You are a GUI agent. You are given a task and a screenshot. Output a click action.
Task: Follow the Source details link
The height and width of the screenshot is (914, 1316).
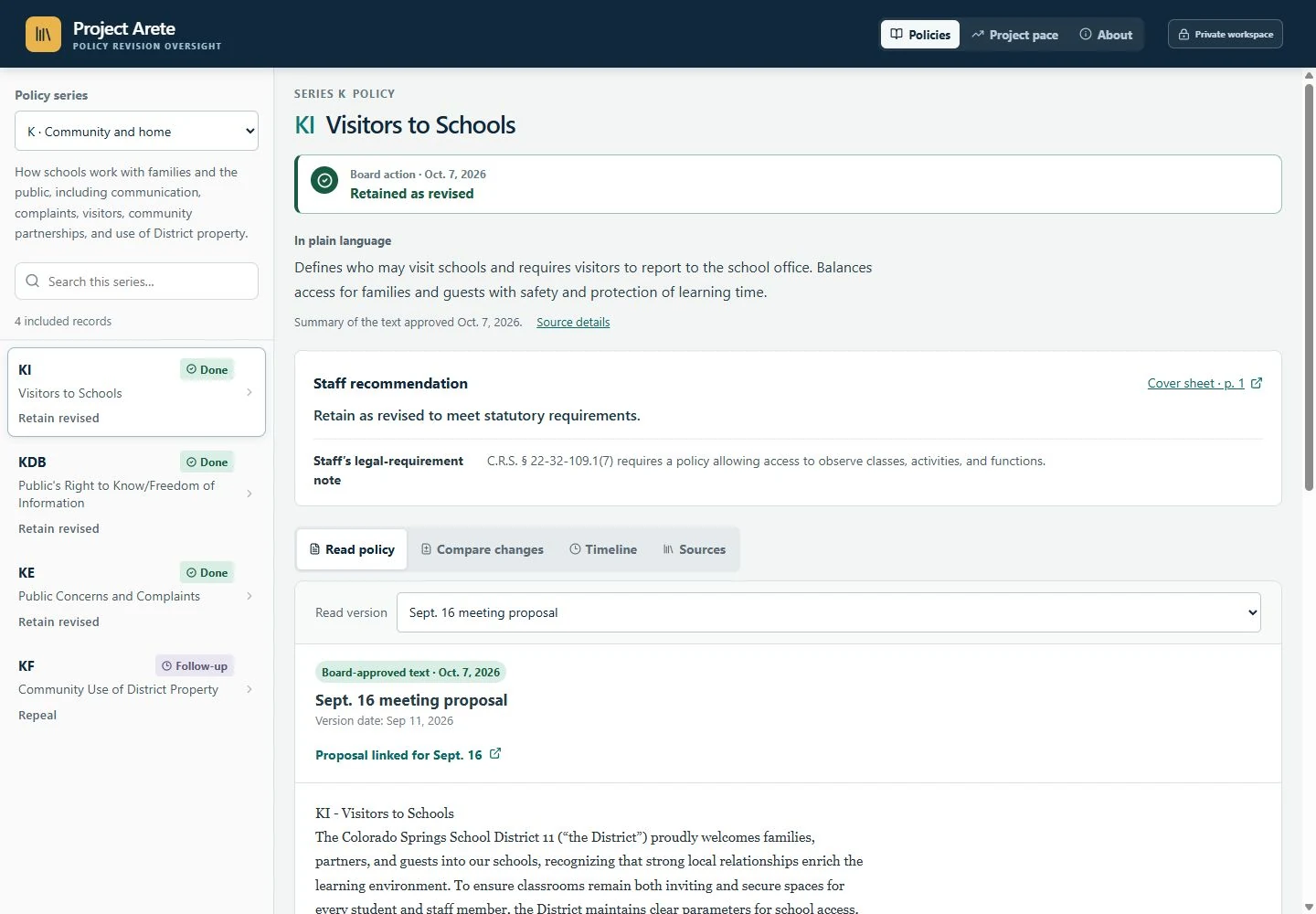click(x=573, y=322)
